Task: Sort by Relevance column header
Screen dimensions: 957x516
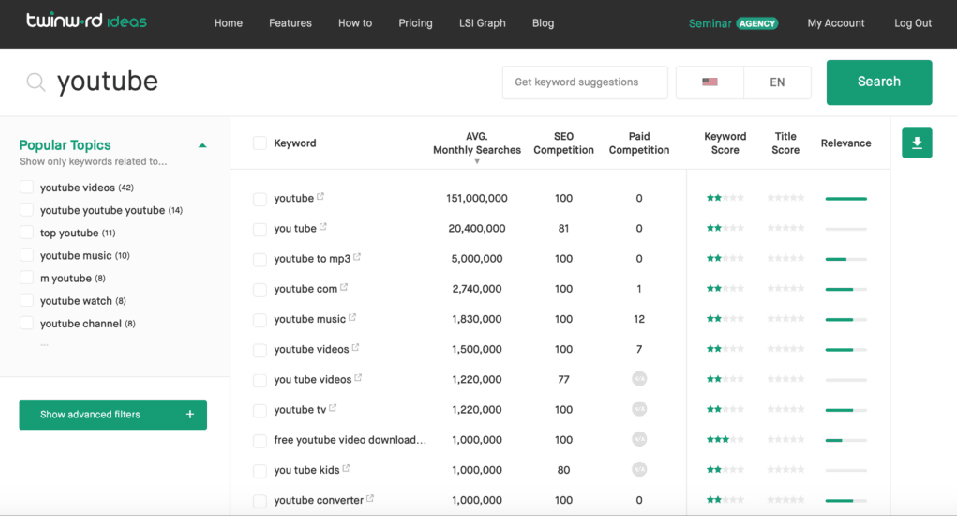Action: pos(846,143)
